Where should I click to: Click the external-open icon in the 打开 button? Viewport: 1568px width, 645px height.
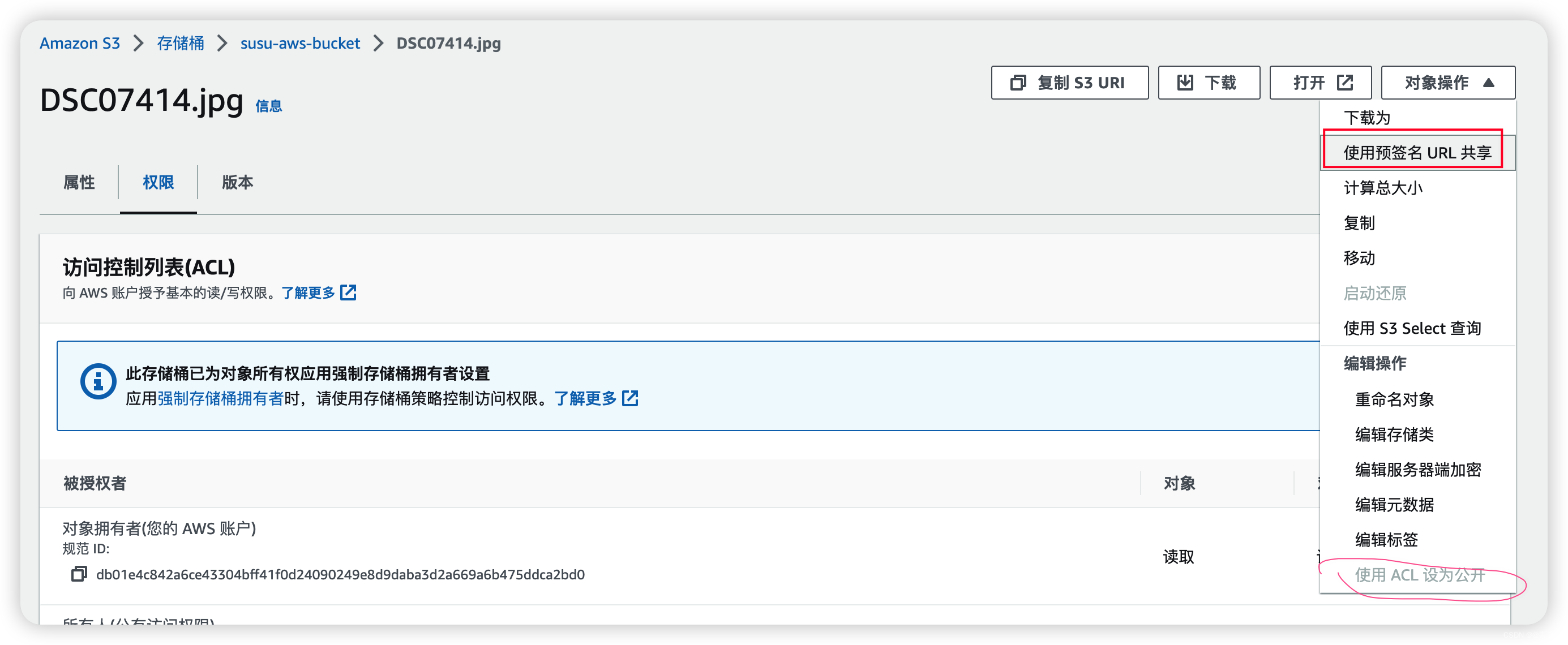pos(1344,83)
